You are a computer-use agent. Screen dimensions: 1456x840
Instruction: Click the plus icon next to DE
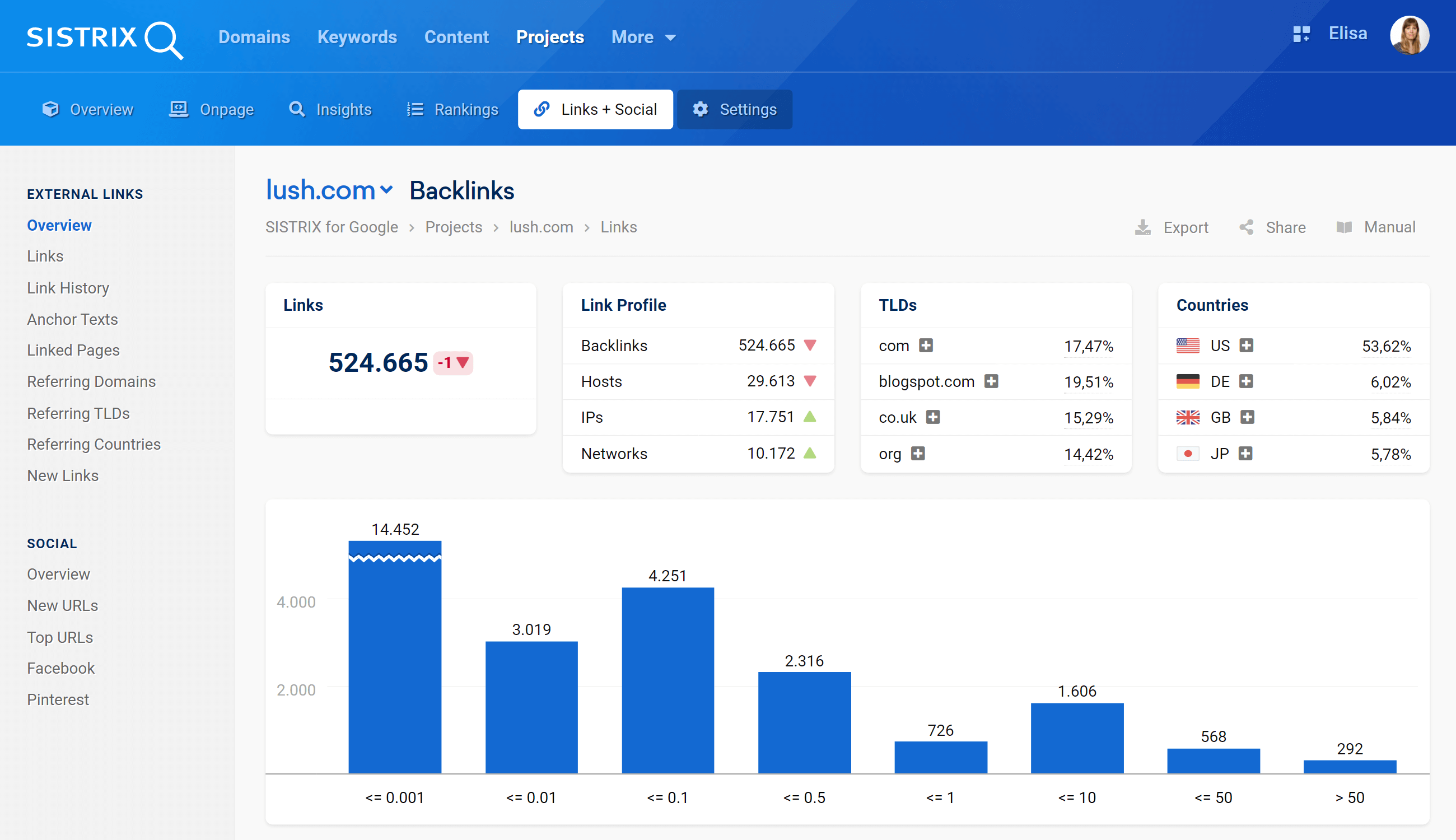point(1246,381)
